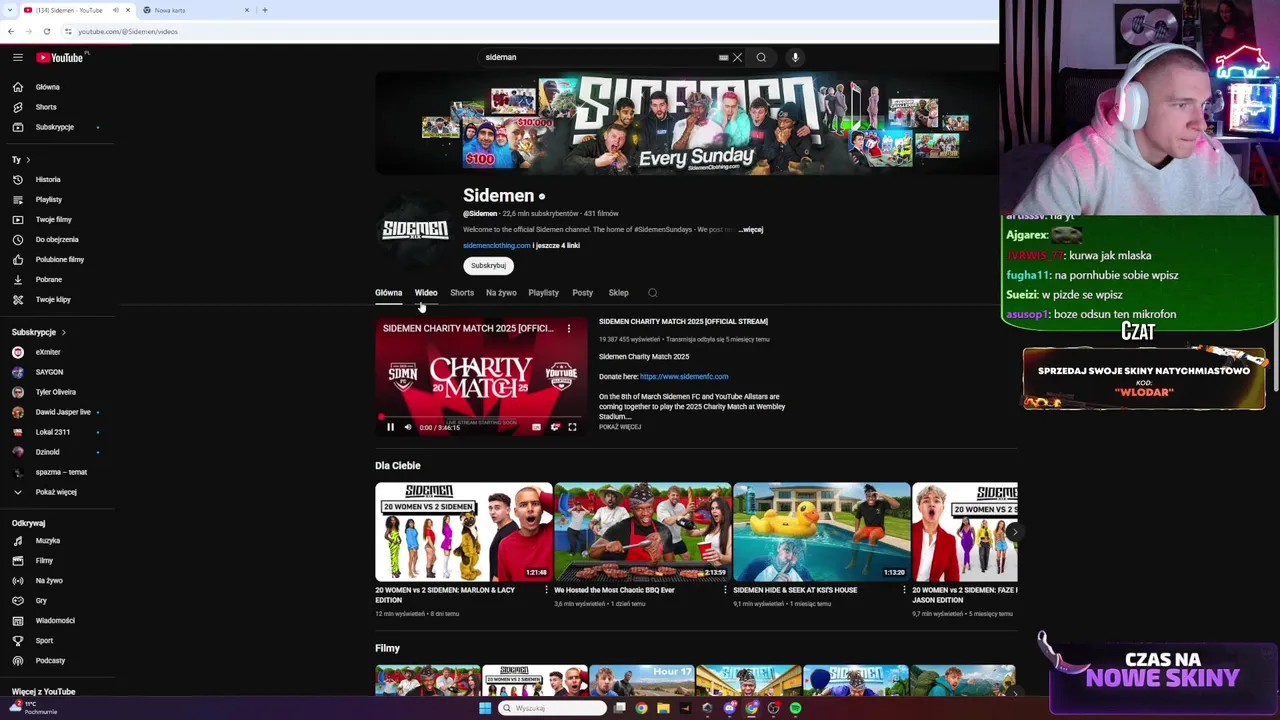Open the Chrome tab search dropdown
The image size is (1280, 720).
click(10, 10)
